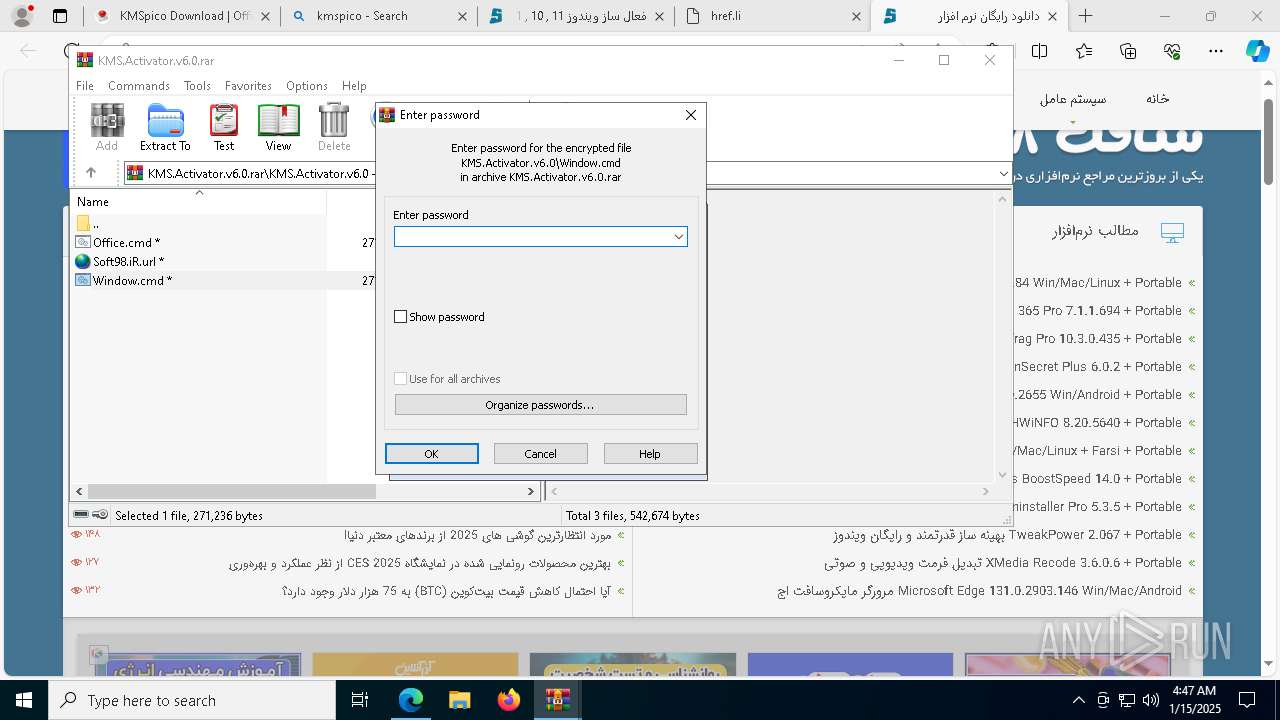Show hidden system tray icons
1280x720 pixels.
(x=1078, y=700)
